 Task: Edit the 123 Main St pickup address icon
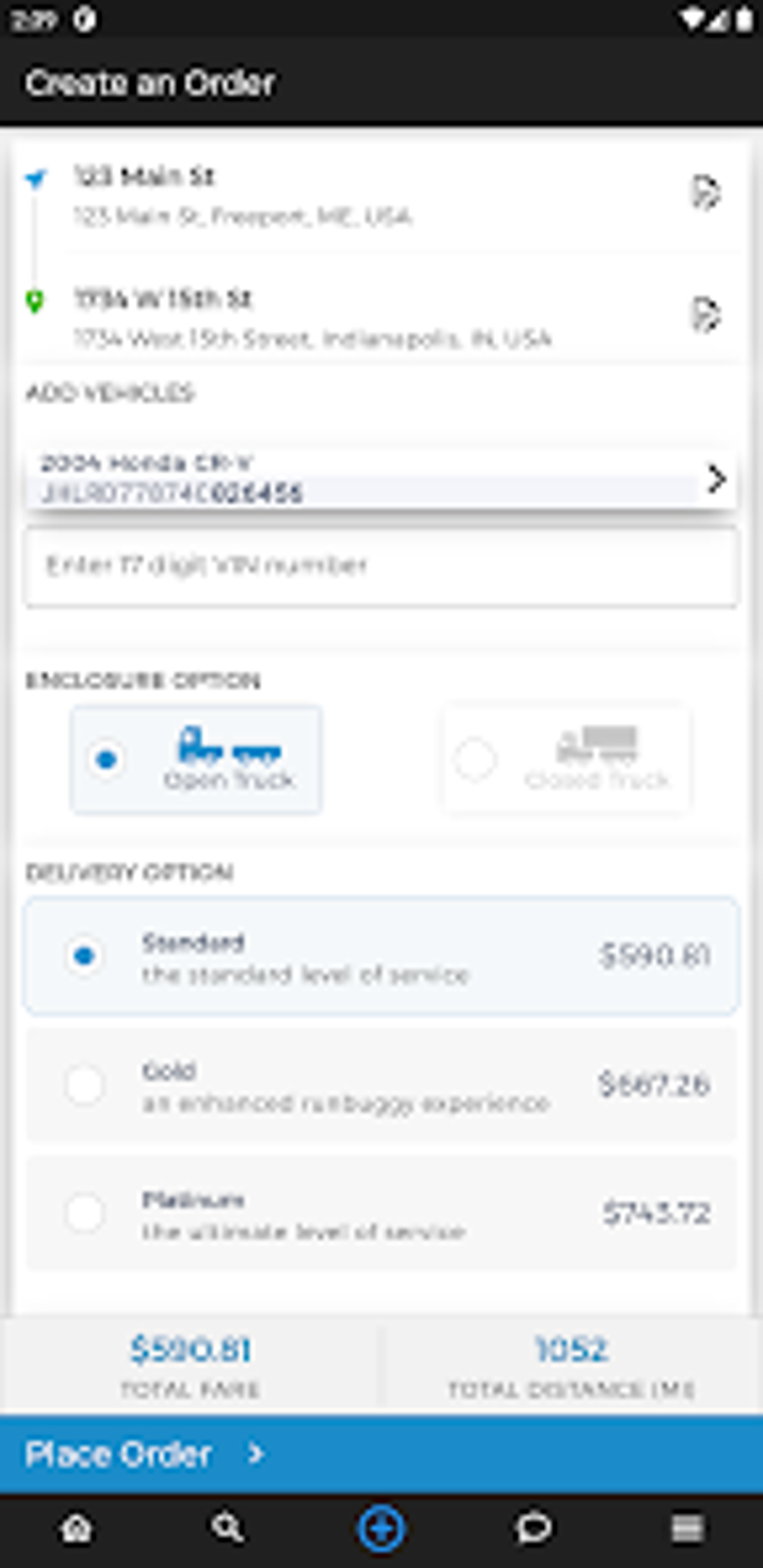(x=705, y=193)
